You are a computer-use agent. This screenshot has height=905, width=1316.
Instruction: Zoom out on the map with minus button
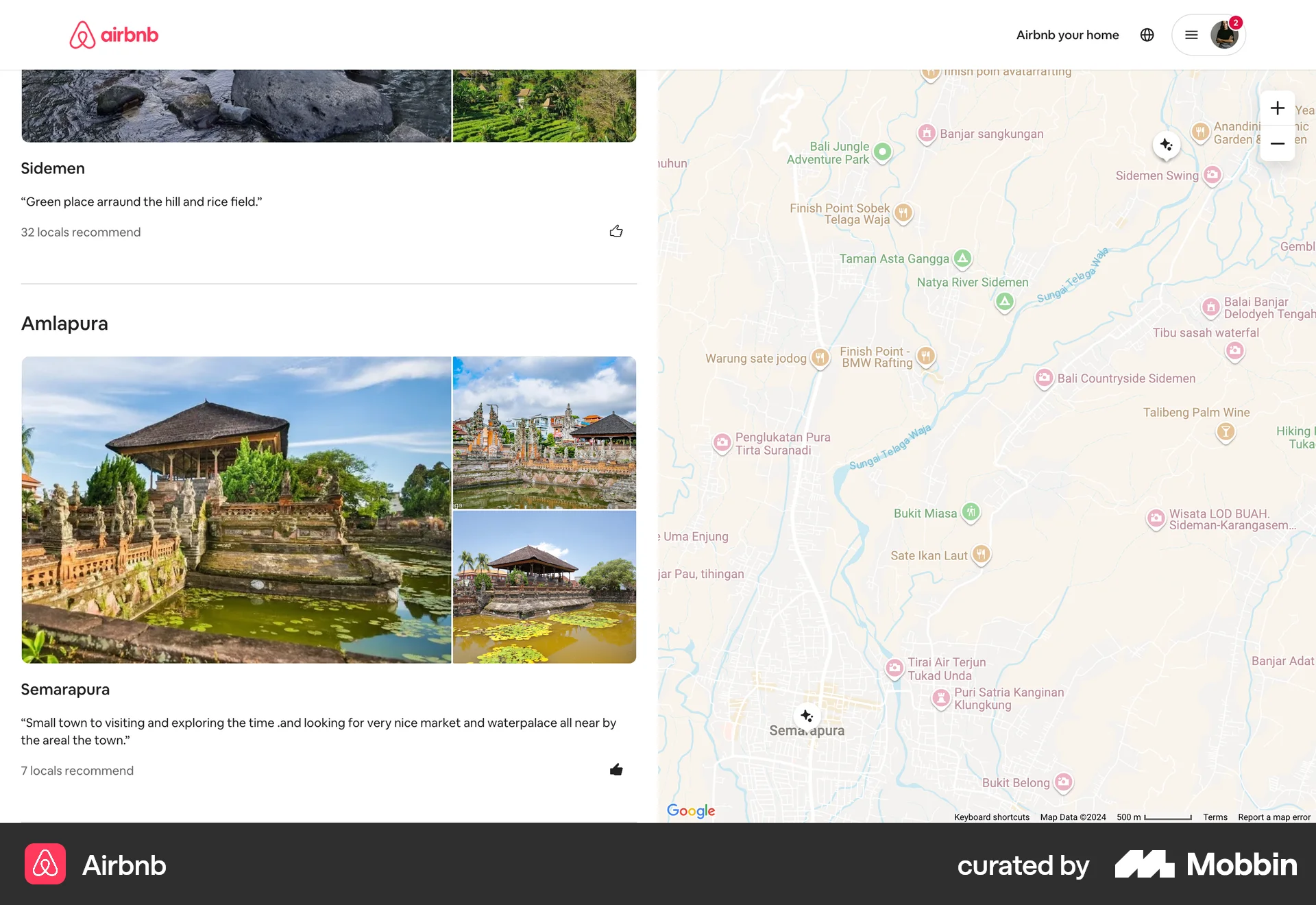click(1278, 143)
